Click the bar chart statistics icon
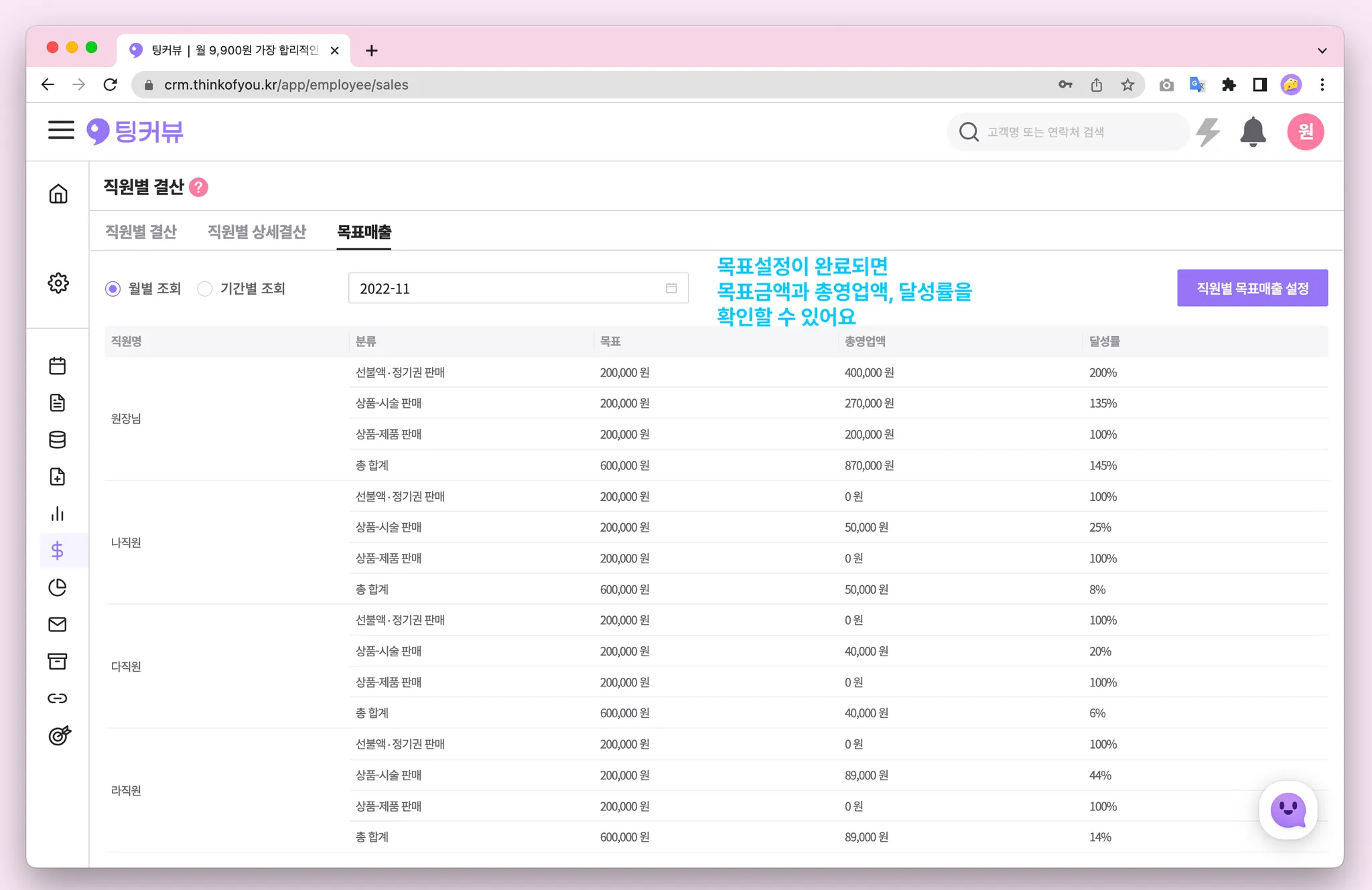 [58, 514]
